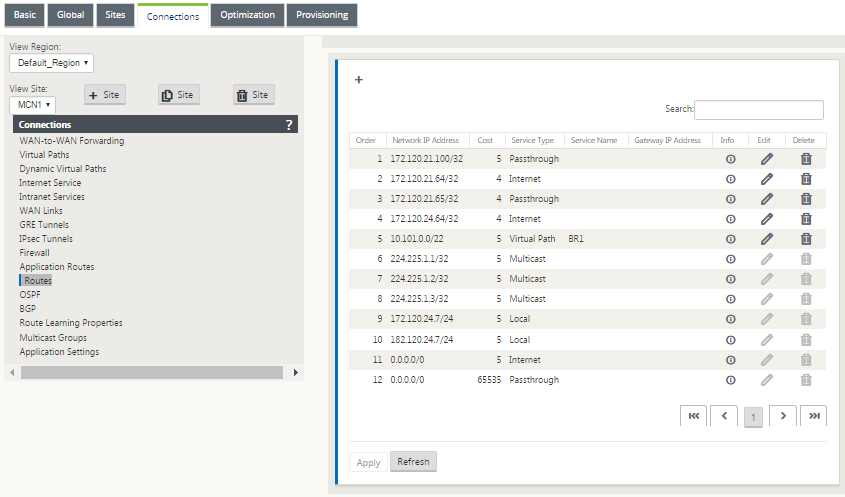Image resolution: width=845 pixels, height=497 pixels.
Task: Go to first page of routes
Action: click(x=694, y=416)
